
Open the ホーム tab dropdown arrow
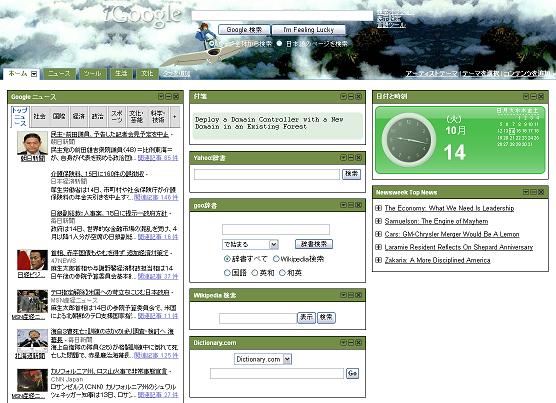pyautogui.click(x=34, y=74)
